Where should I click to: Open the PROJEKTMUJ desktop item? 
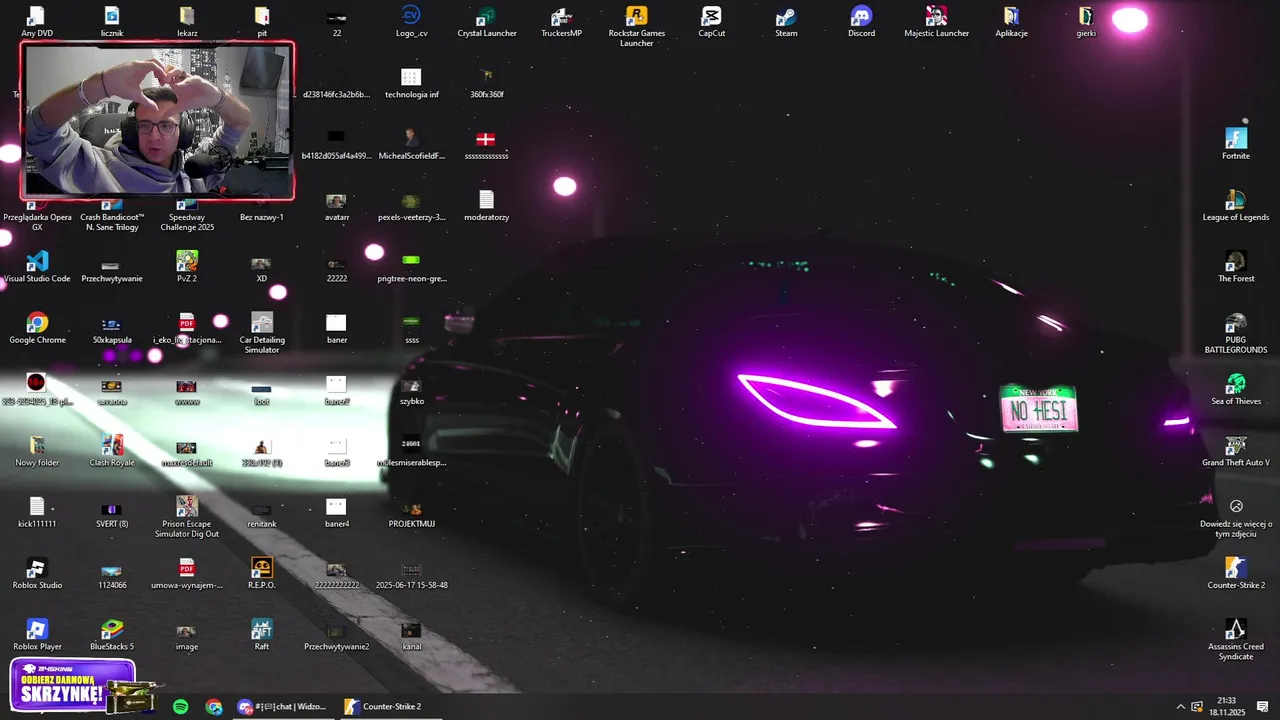pos(411,512)
